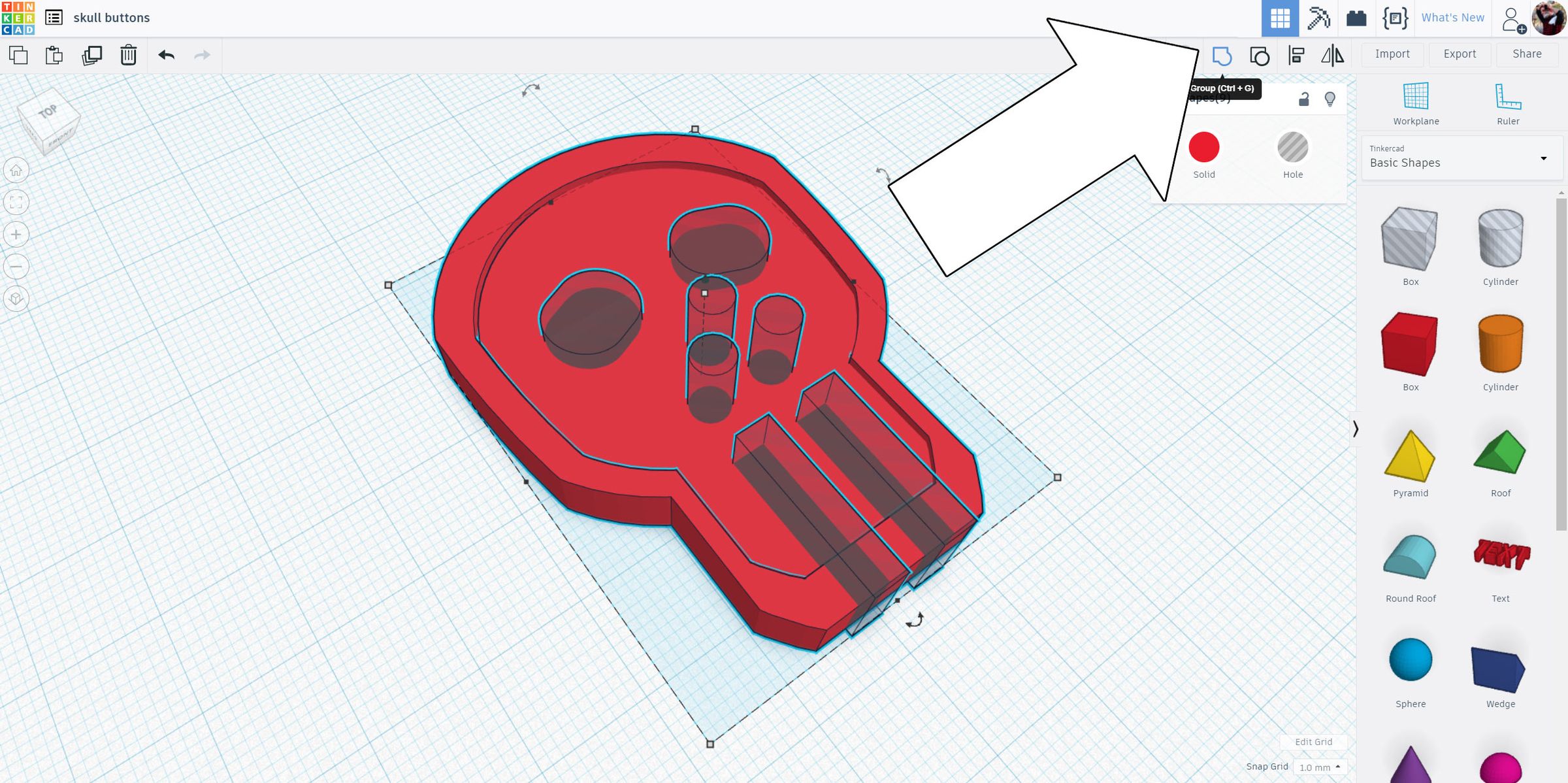Toggle shape visibility with the lightbulb

click(1330, 98)
